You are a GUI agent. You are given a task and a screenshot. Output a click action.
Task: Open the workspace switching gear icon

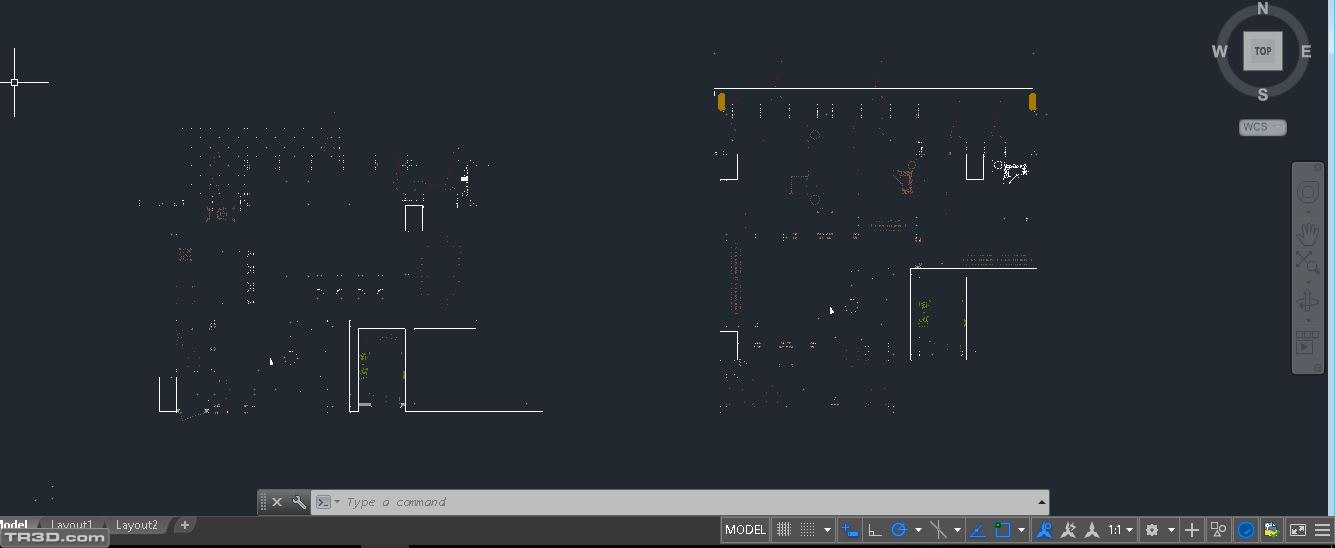[x=1152, y=530]
